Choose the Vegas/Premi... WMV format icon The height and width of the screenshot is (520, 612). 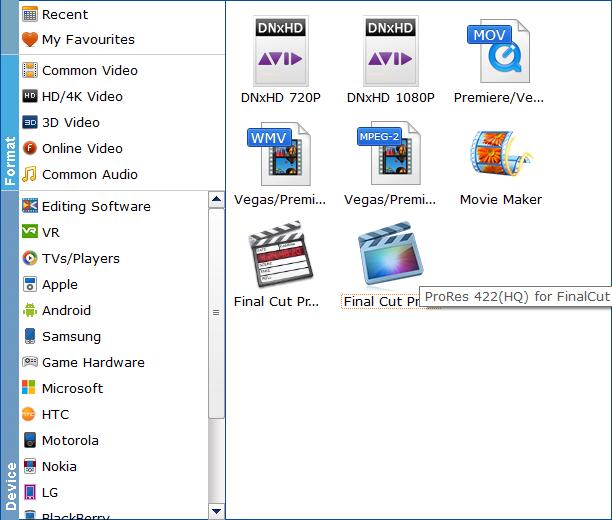pos(280,154)
